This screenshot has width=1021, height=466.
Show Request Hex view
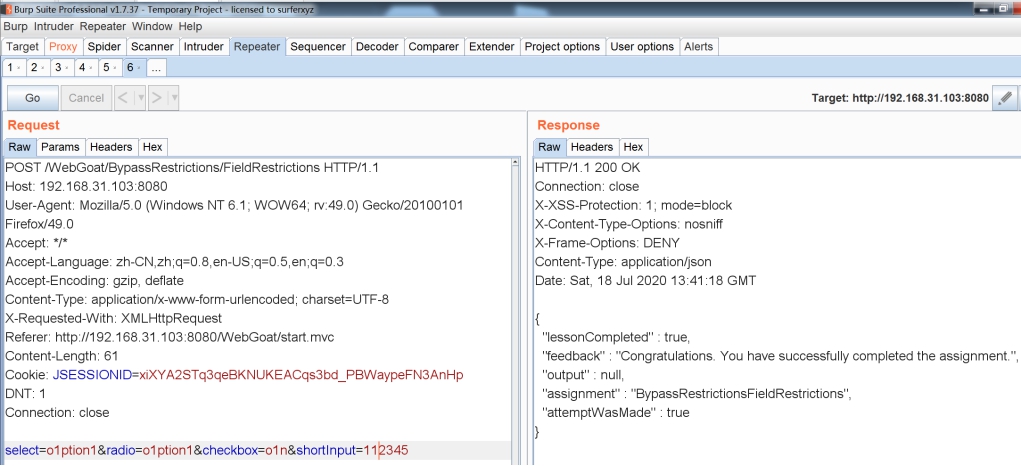(153, 147)
